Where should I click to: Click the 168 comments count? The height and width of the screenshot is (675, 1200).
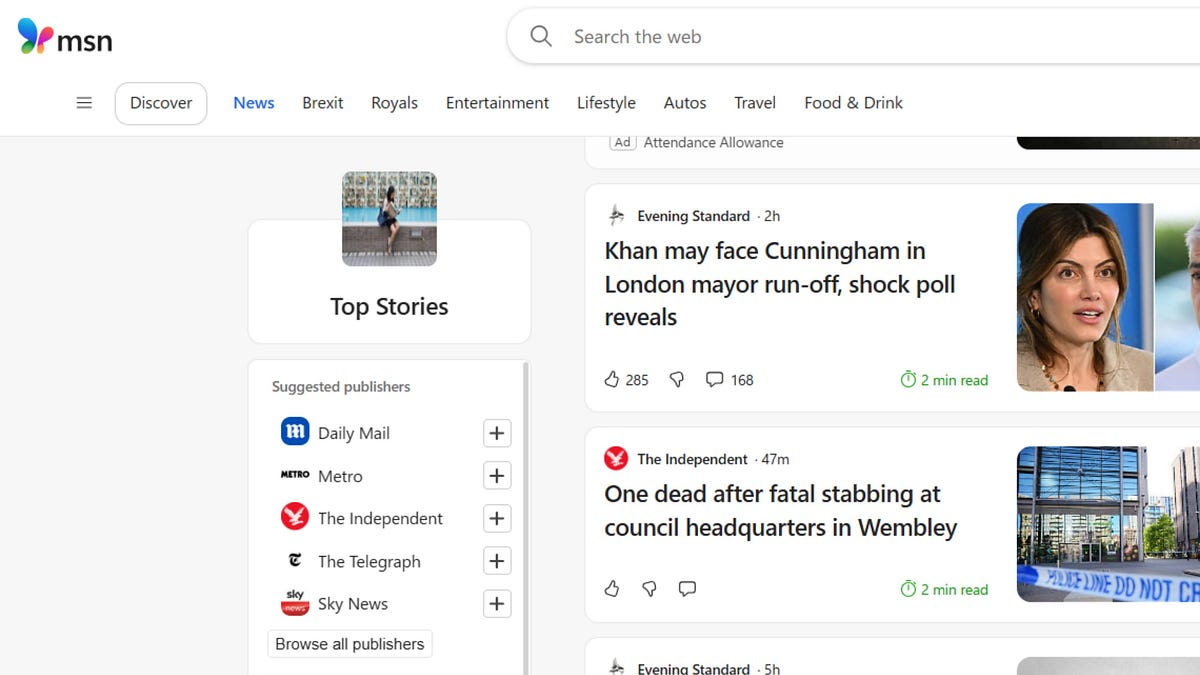pyautogui.click(x=742, y=380)
